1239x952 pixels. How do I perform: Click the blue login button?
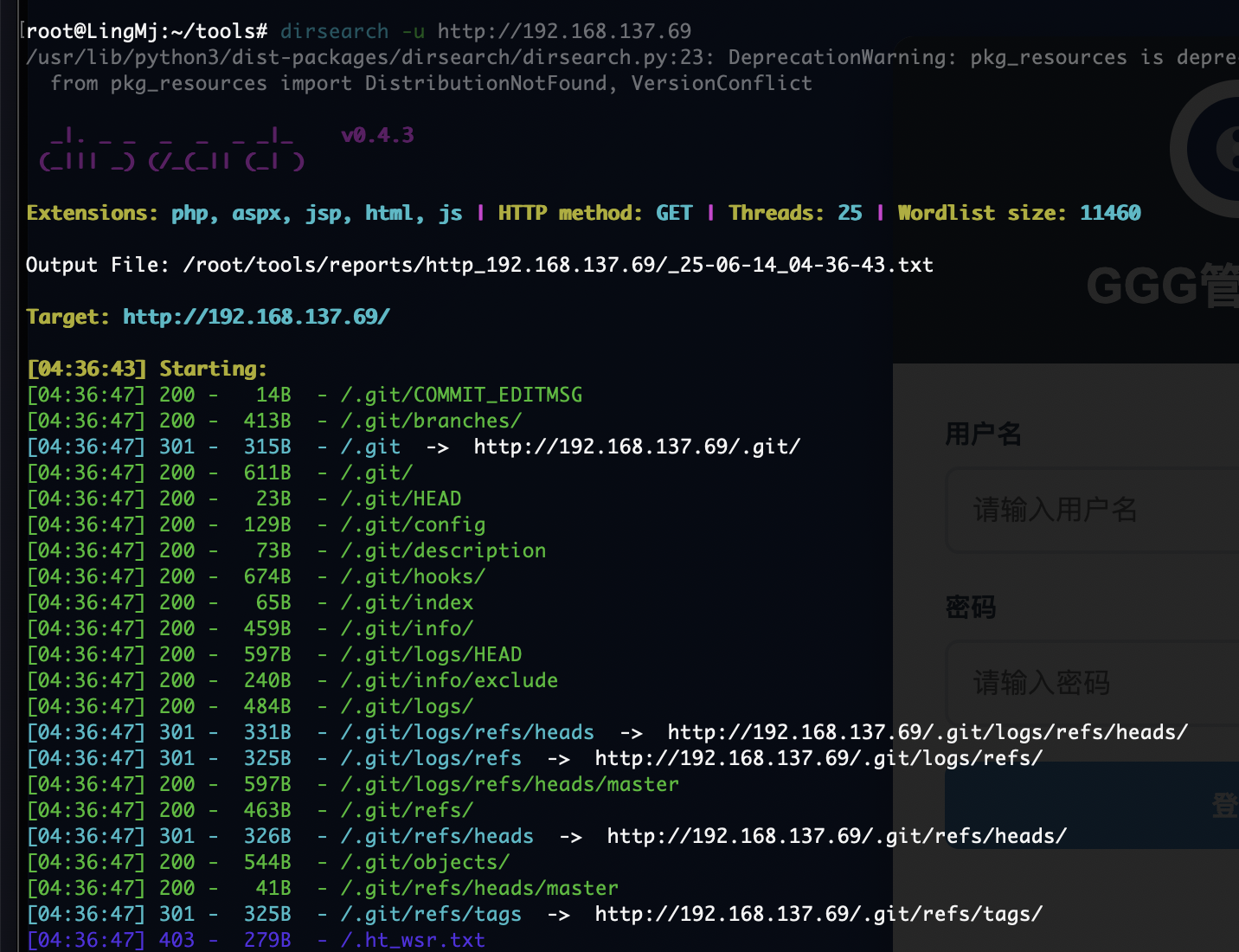[x=1092, y=806]
